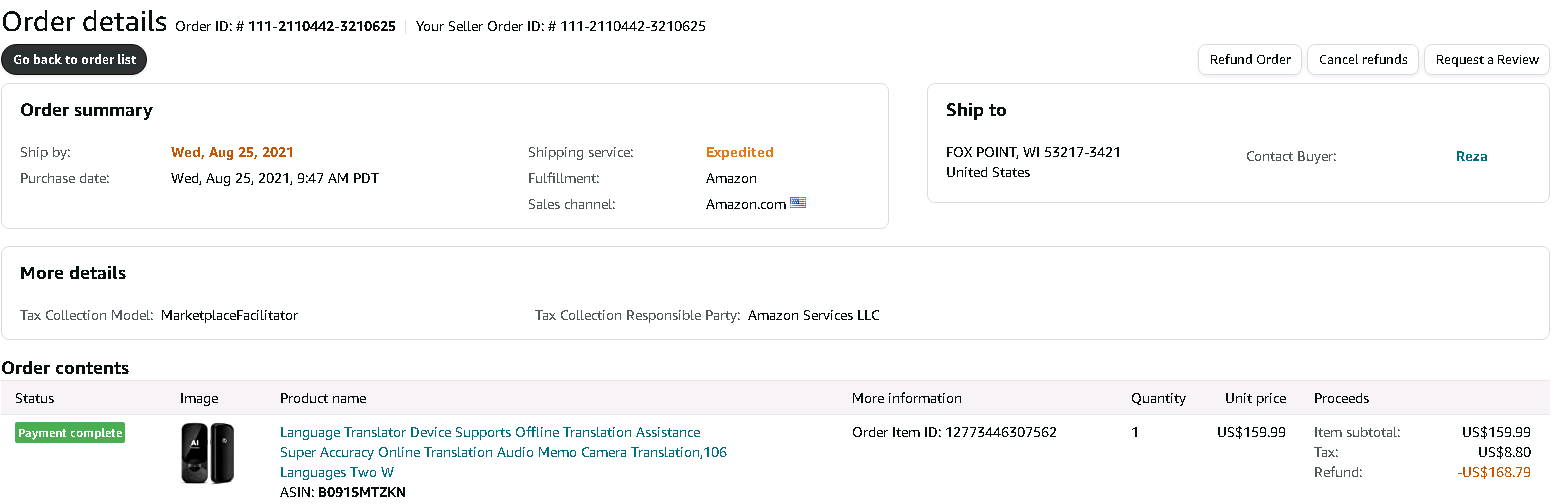Click the FOX POINT shipping address
Screen dimensions: 1557x504
pyautogui.click(x=1033, y=153)
